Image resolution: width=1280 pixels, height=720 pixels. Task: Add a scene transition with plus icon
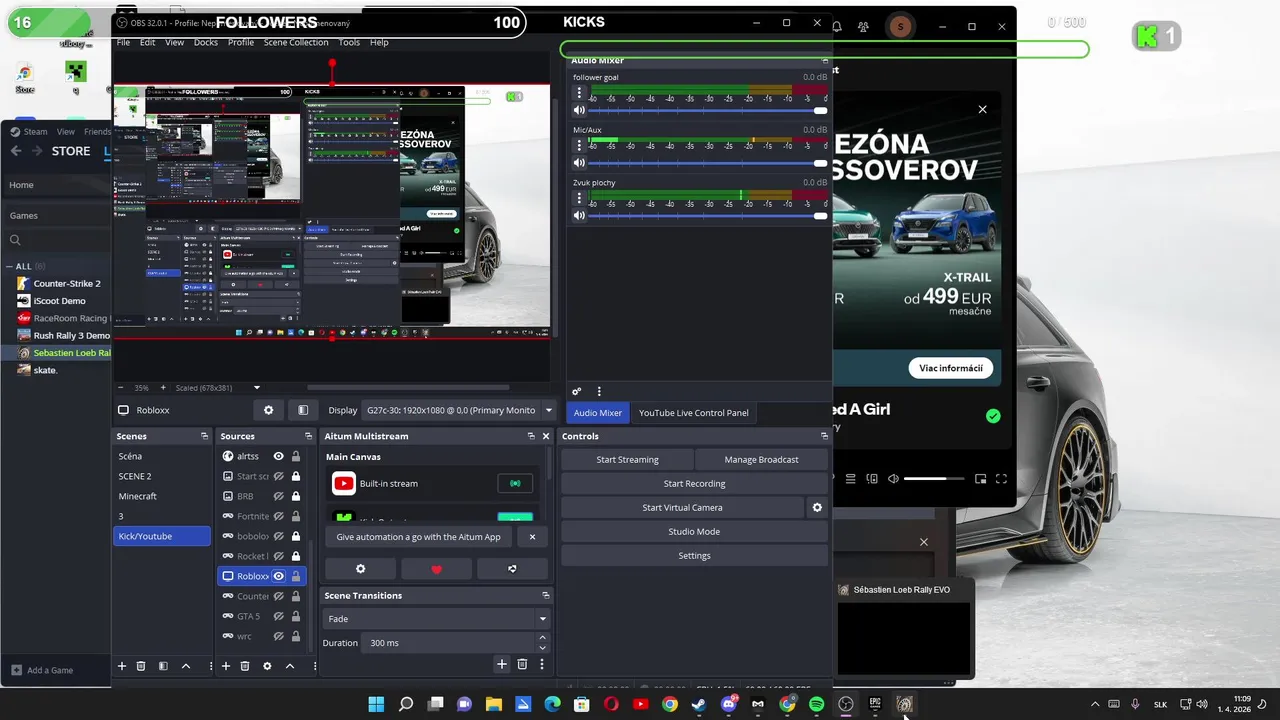[502, 664]
